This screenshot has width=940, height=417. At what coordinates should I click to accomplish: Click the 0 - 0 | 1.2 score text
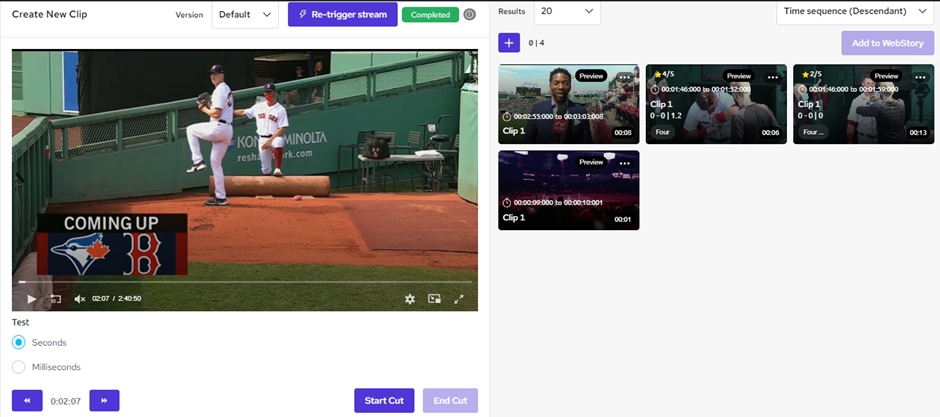(668, 115)
